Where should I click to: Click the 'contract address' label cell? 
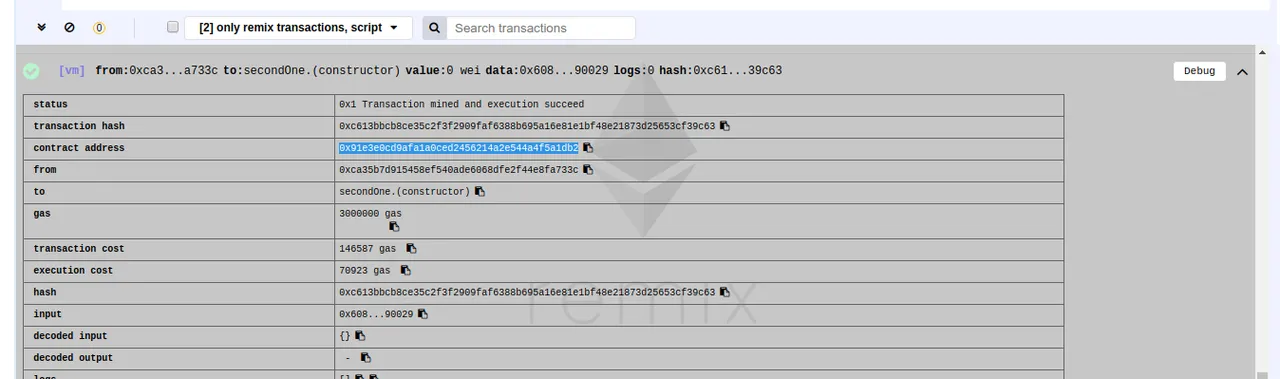pos(179,148)
